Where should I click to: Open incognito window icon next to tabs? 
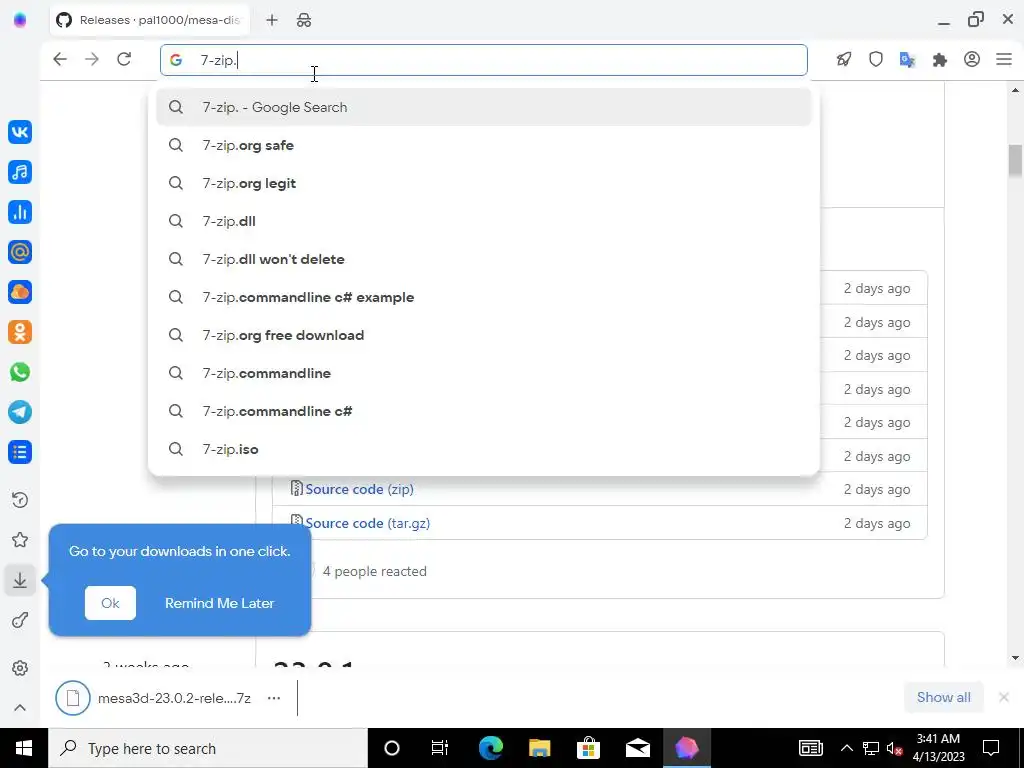[x=304, y=20]
